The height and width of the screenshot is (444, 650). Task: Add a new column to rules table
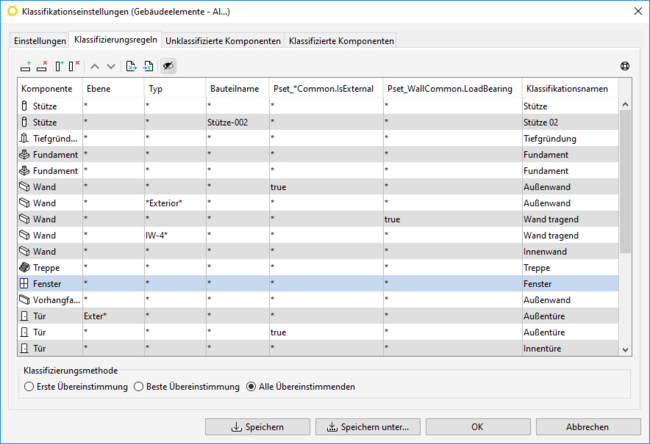pyautogui.click(x=59, y=66)
